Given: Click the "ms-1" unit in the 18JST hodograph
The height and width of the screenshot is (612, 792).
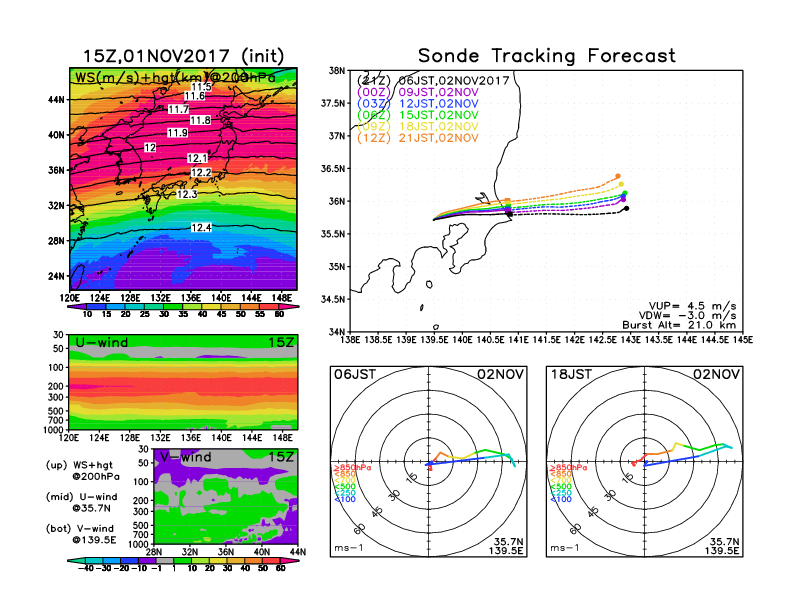Looking at the screenshot, I should click(565, 548).
